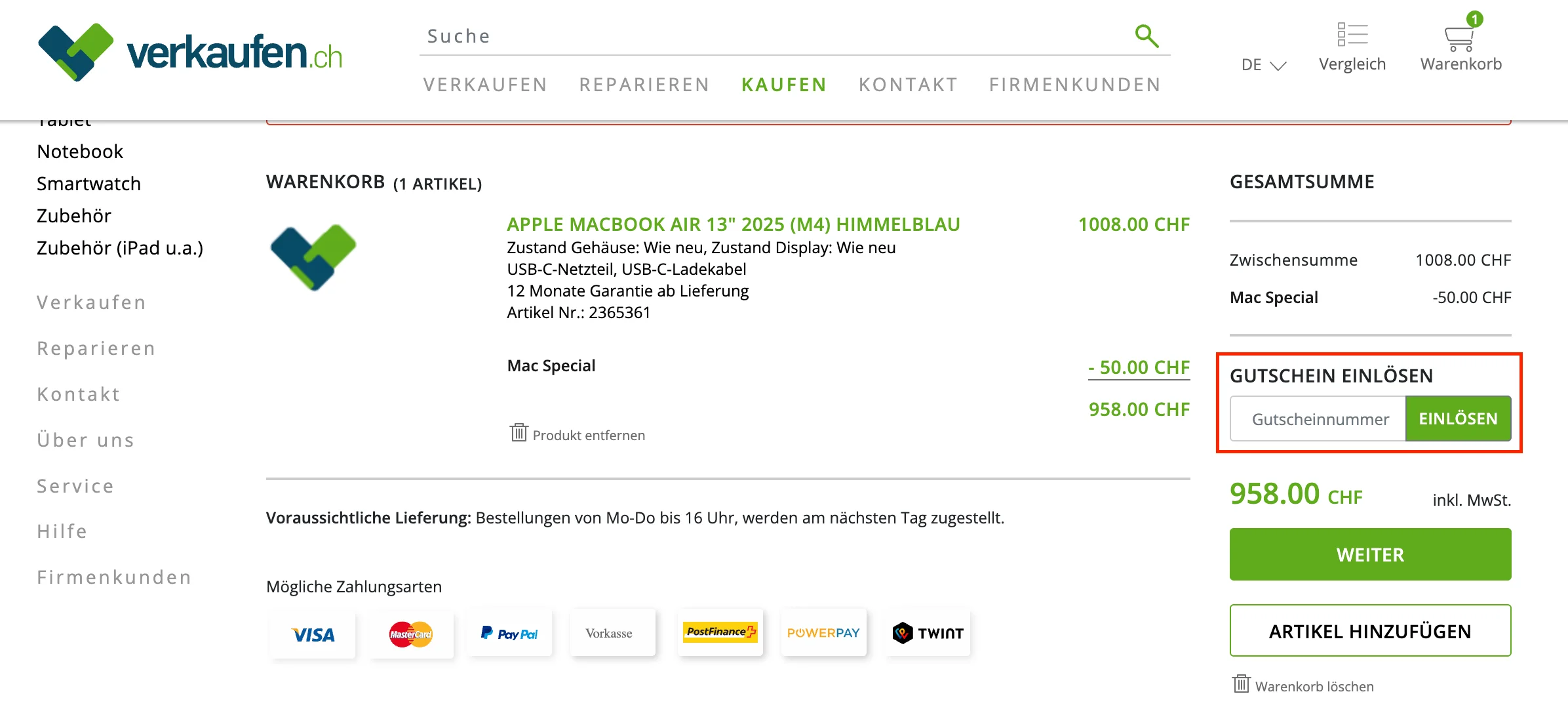Viewport: 1568px width, 715px height.
Task: Select the PostFinance payment icon
Action: tap(720, 632)
